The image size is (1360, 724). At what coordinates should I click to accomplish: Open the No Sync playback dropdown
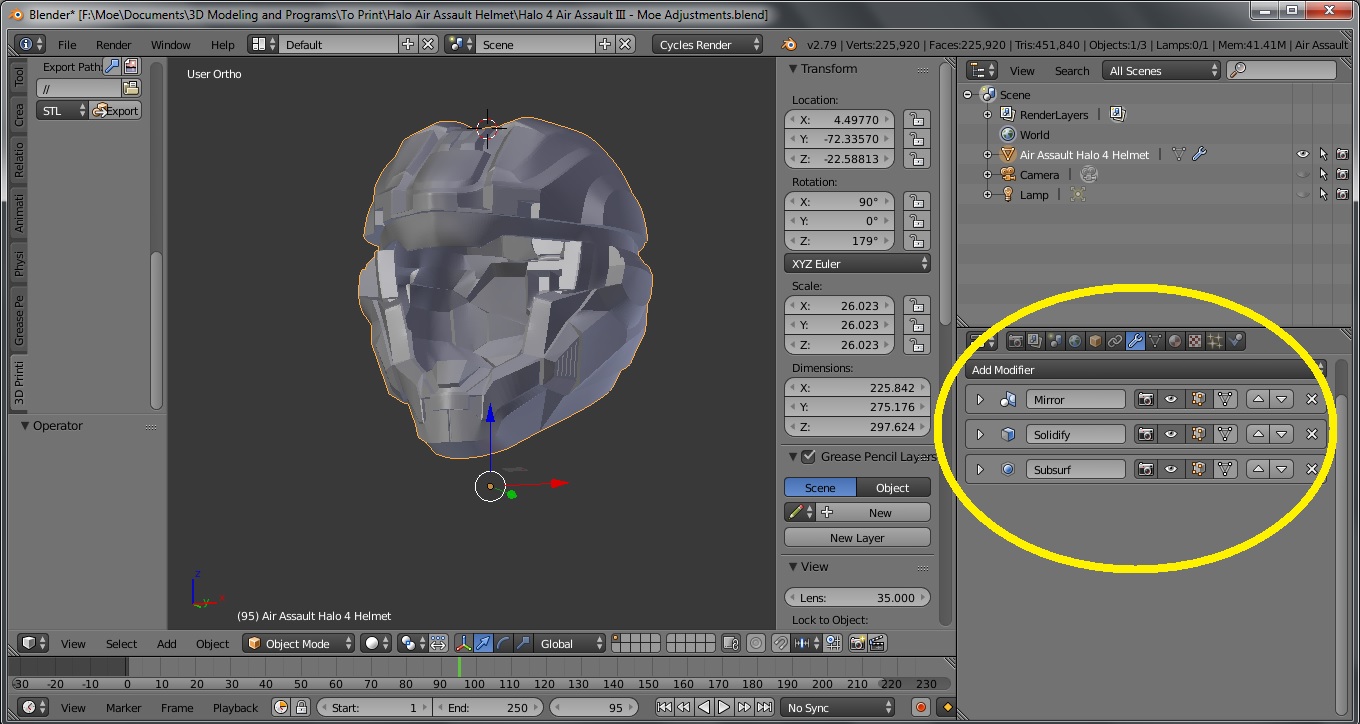pos(838,707)
